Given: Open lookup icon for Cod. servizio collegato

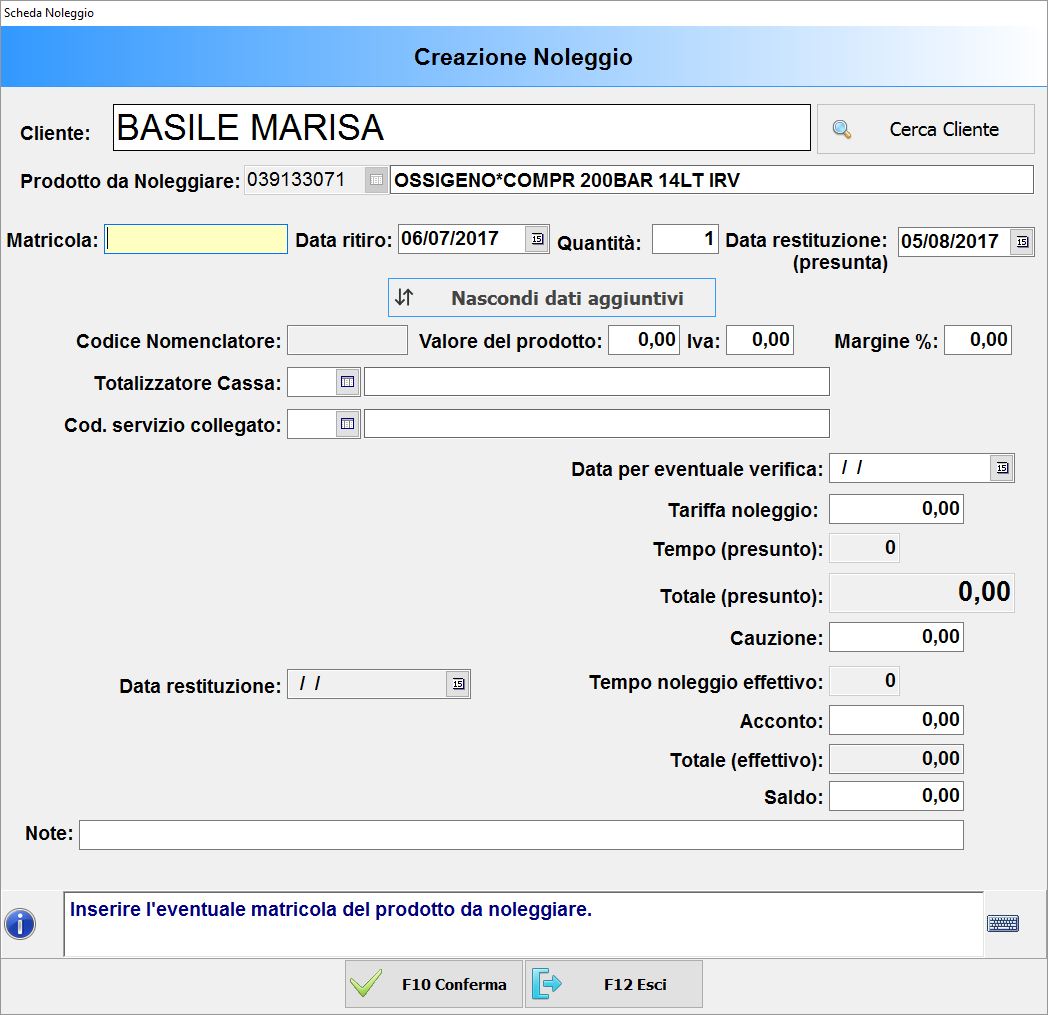Looking at the screenshot, I should (x=347, y=424).
